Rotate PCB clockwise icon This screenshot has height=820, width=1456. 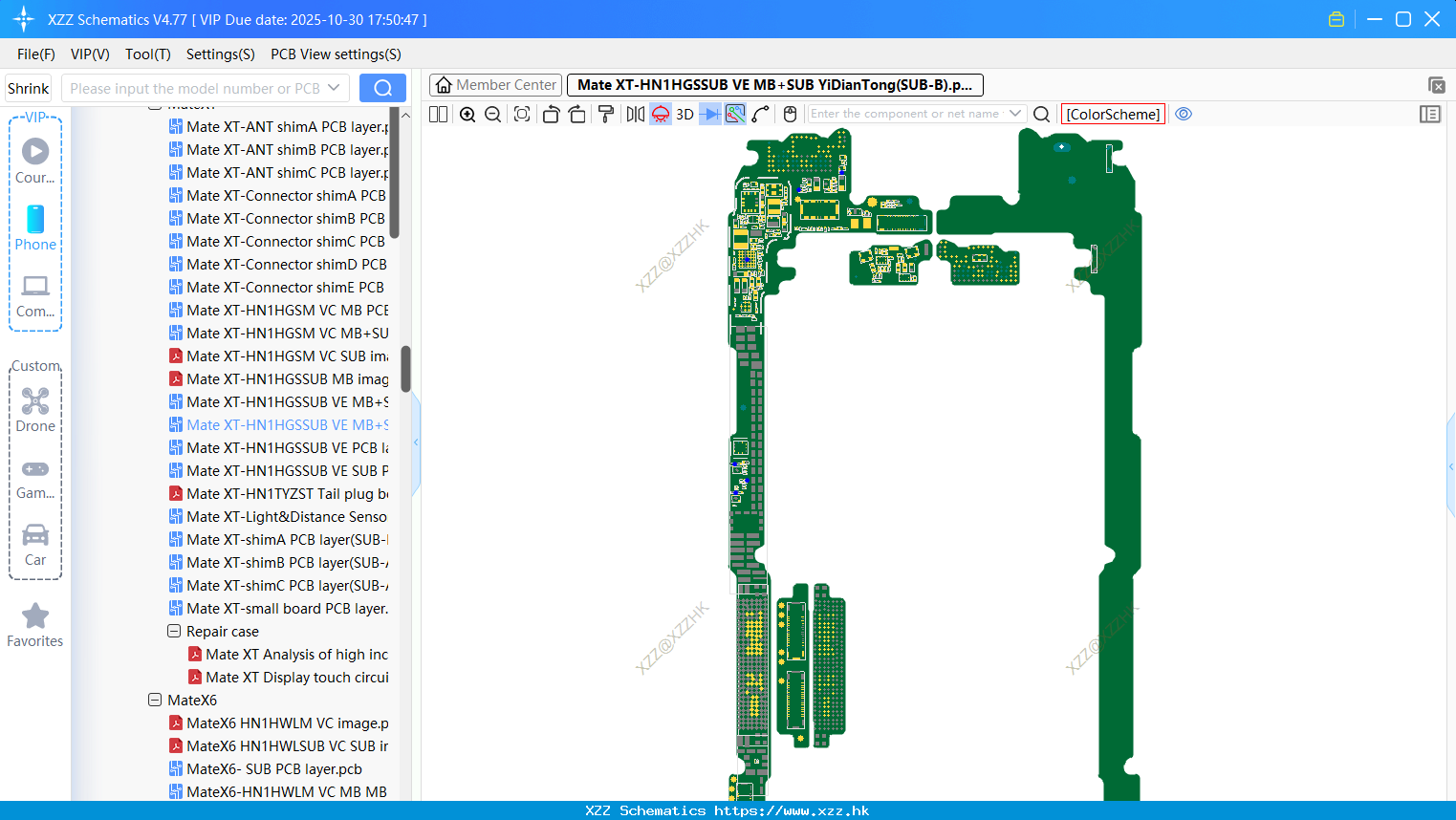tap(577, 114)
